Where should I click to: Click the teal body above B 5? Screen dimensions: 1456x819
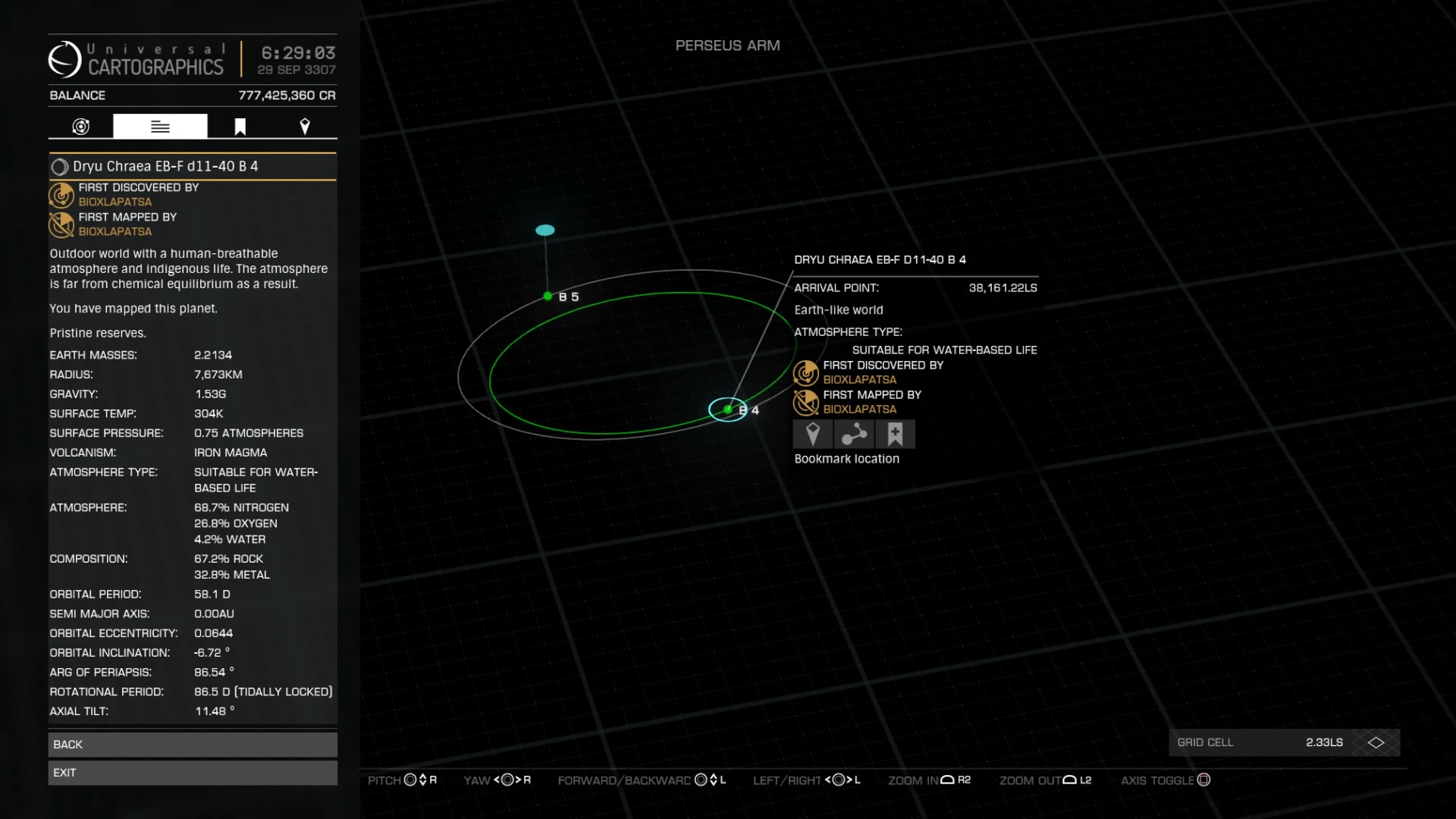coord(545,231)
